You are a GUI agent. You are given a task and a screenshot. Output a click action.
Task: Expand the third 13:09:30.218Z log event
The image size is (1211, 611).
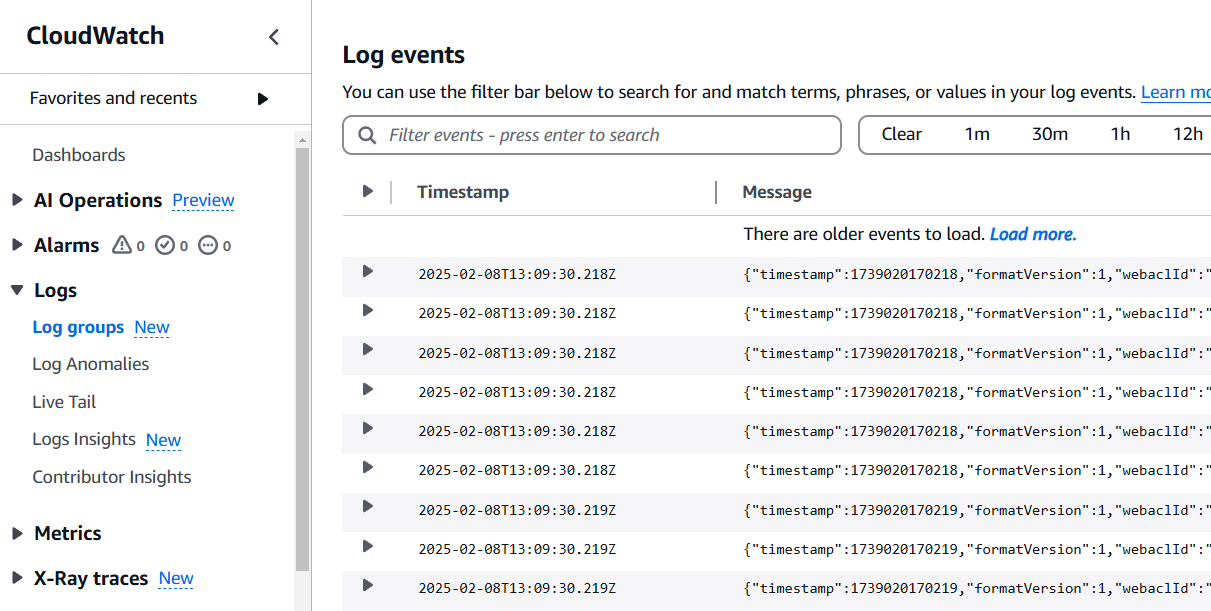(368, 349)
